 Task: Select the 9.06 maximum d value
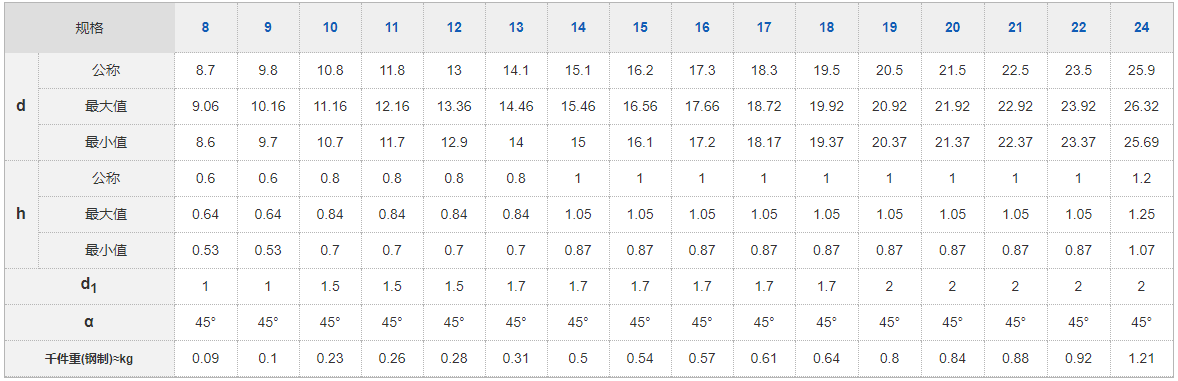(205, 106)
